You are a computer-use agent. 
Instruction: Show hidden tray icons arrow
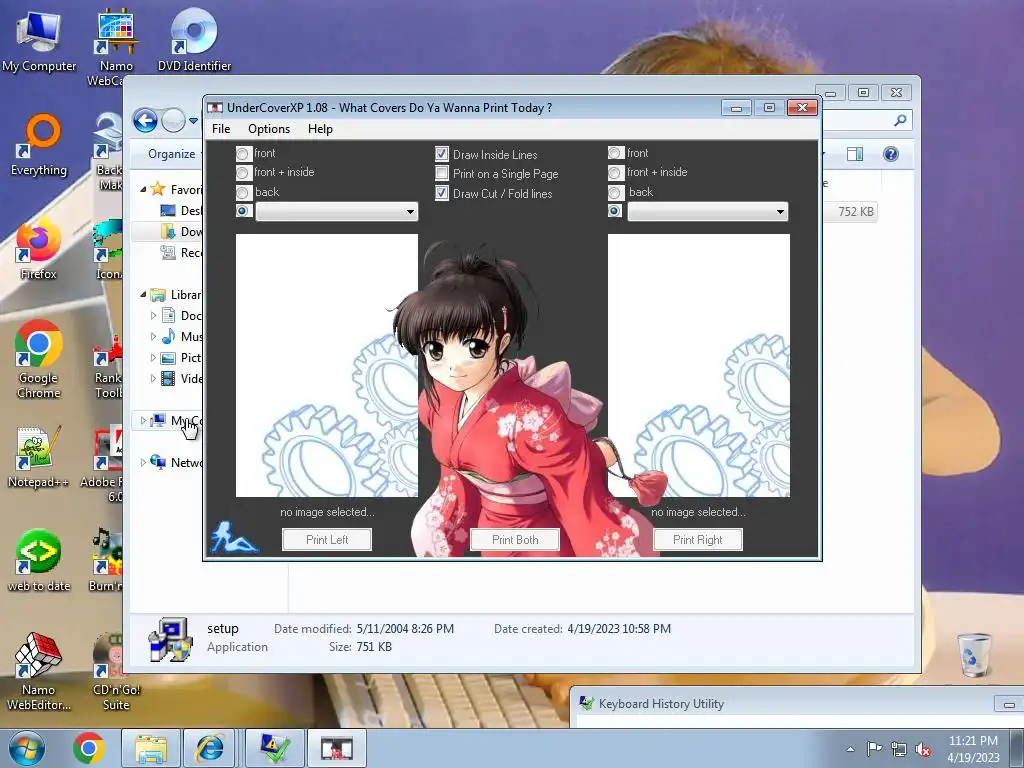pos(850,749)
